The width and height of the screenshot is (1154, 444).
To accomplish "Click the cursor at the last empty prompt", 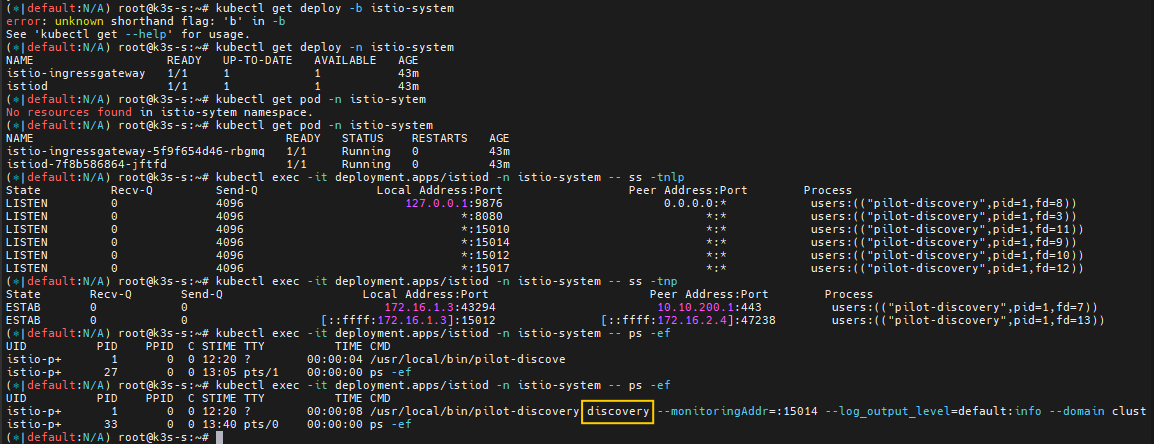I will pos(219,437).
